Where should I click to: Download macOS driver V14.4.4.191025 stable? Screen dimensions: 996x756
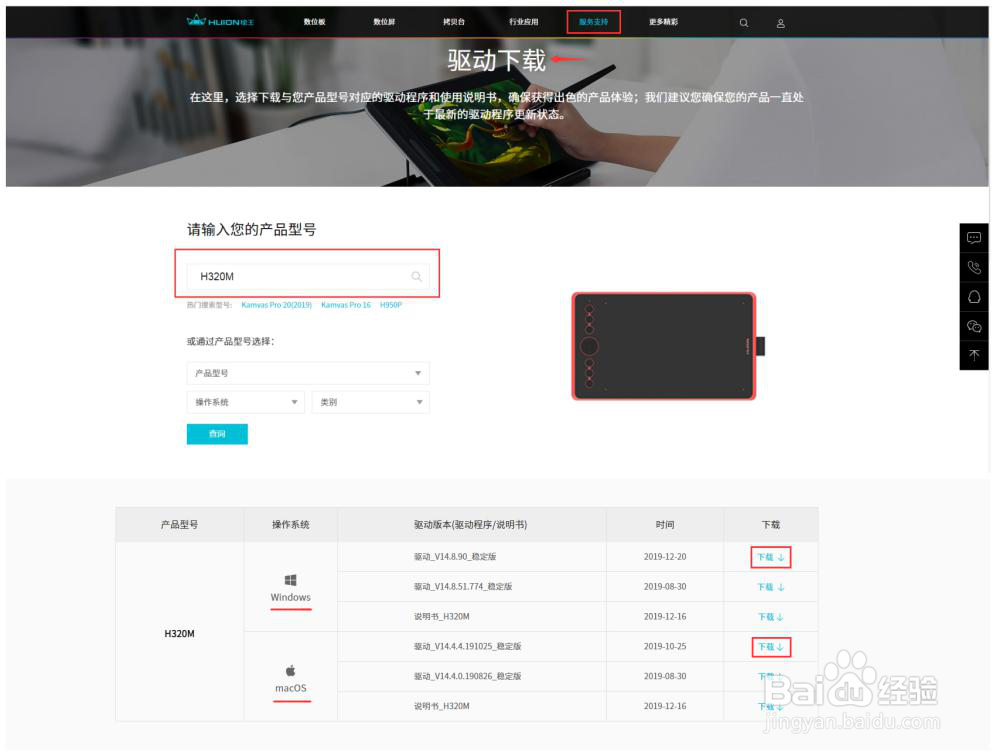[x=771, y=647]
